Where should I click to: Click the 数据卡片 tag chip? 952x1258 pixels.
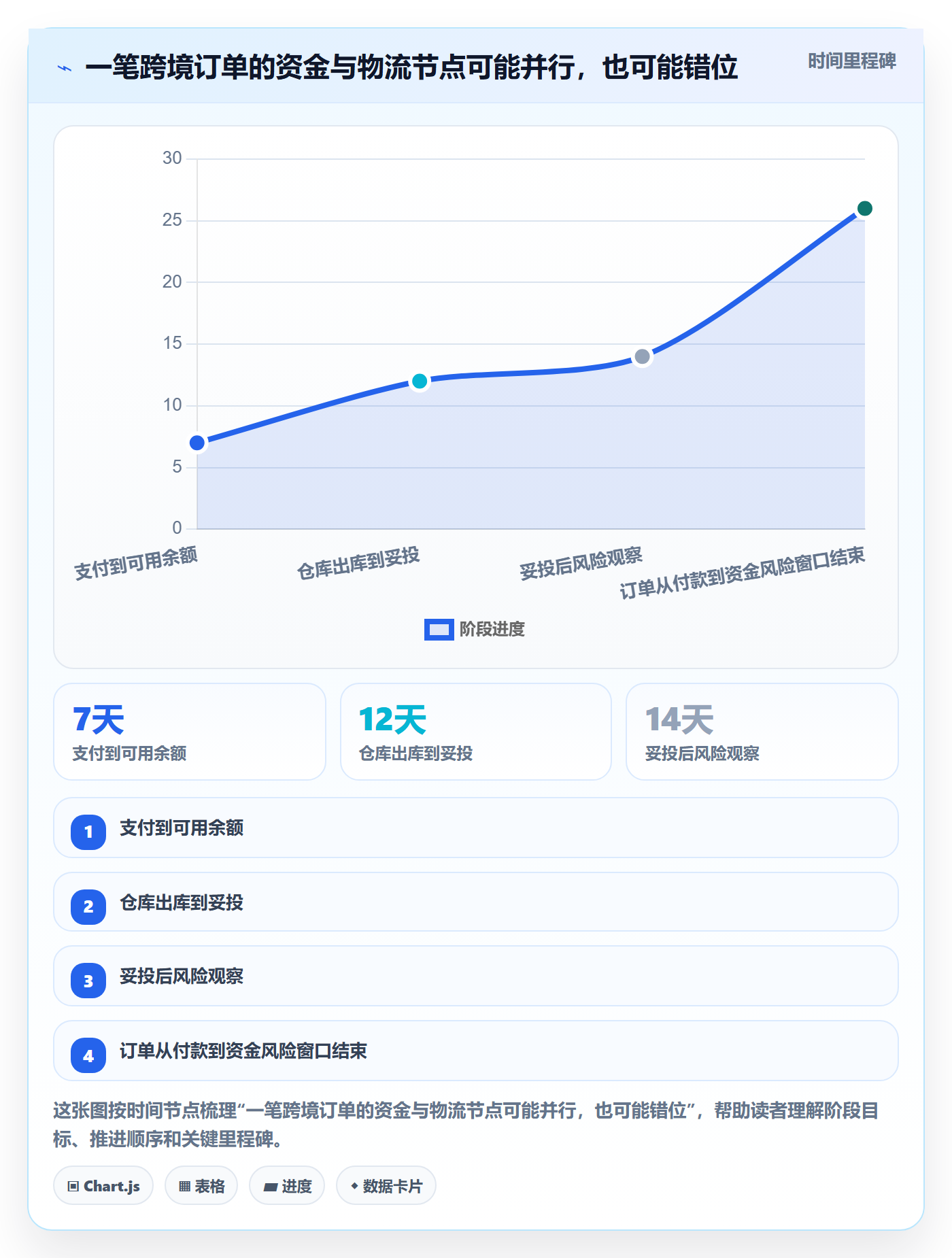[x=386, y=1186]
